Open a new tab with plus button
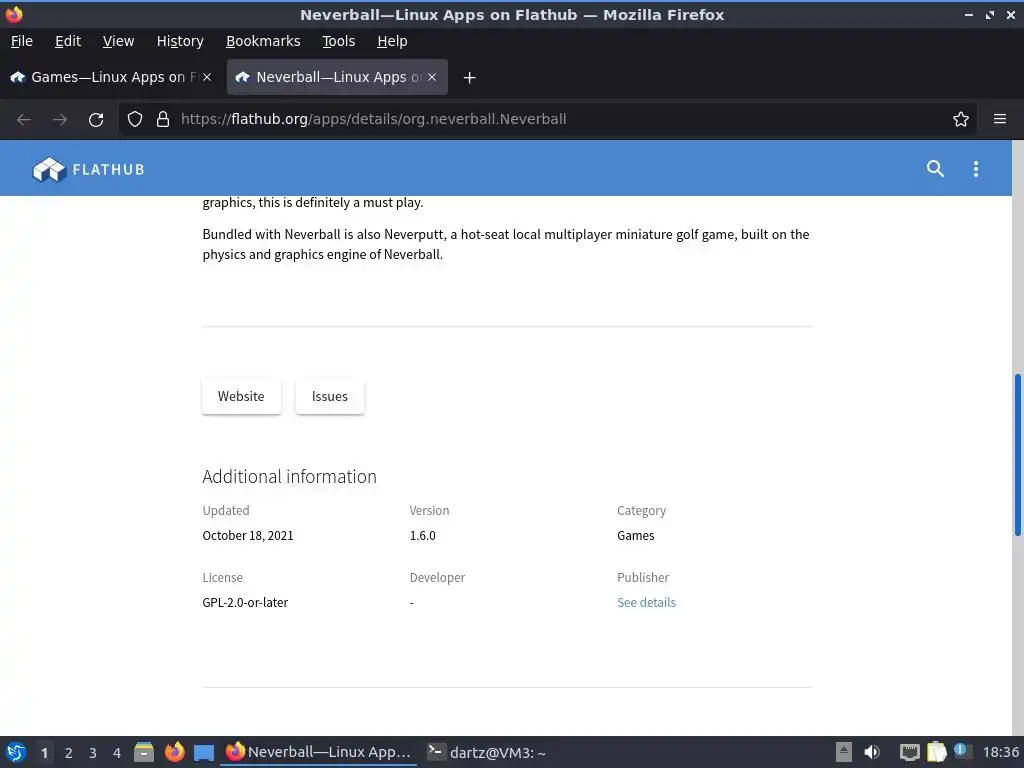 click(x=469, y=78)
